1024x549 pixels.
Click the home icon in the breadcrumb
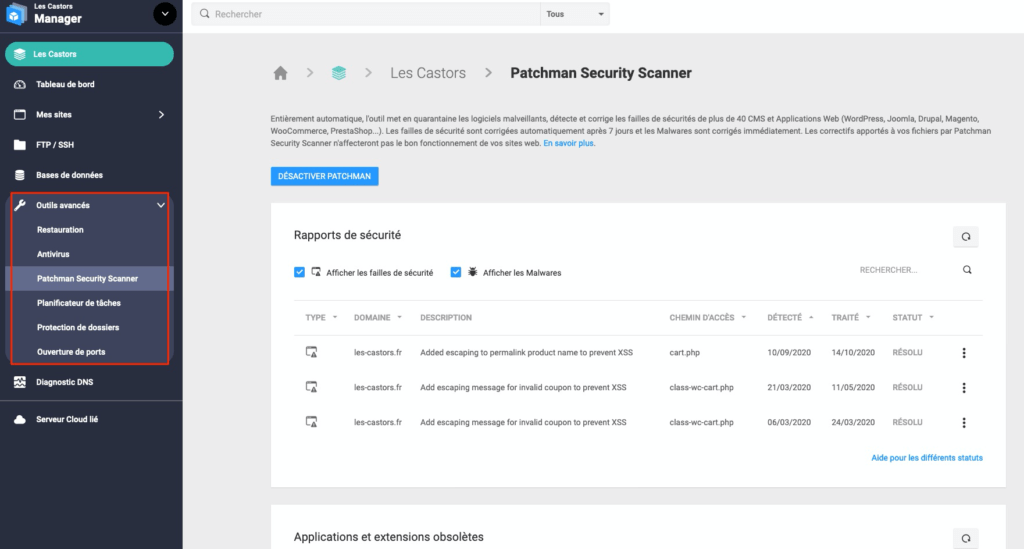(x=280, y=73)
